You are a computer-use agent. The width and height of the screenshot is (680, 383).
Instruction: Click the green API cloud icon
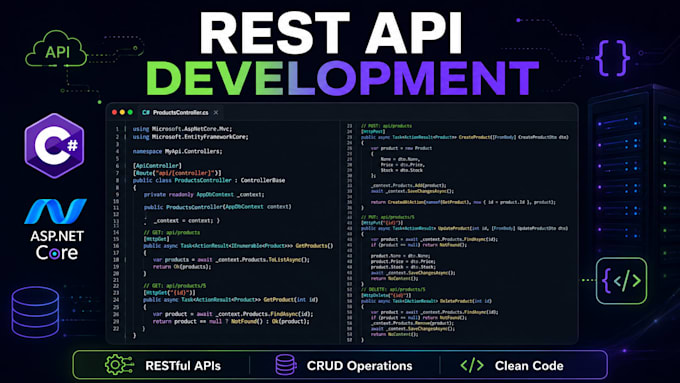point(56,49)
